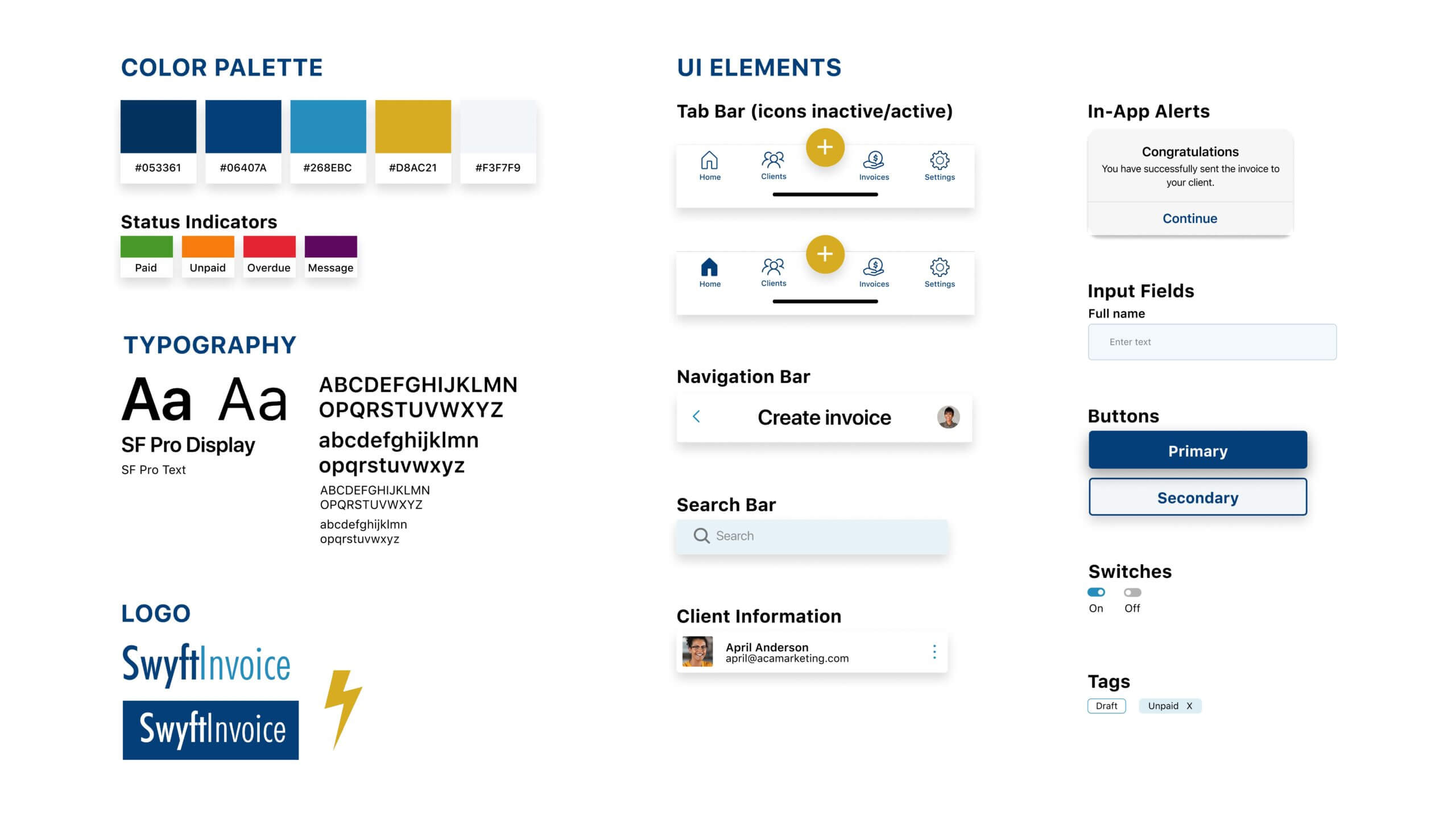Click the Primary button
Viewport: 1456px width, 819px height.
coord(1197,449)
